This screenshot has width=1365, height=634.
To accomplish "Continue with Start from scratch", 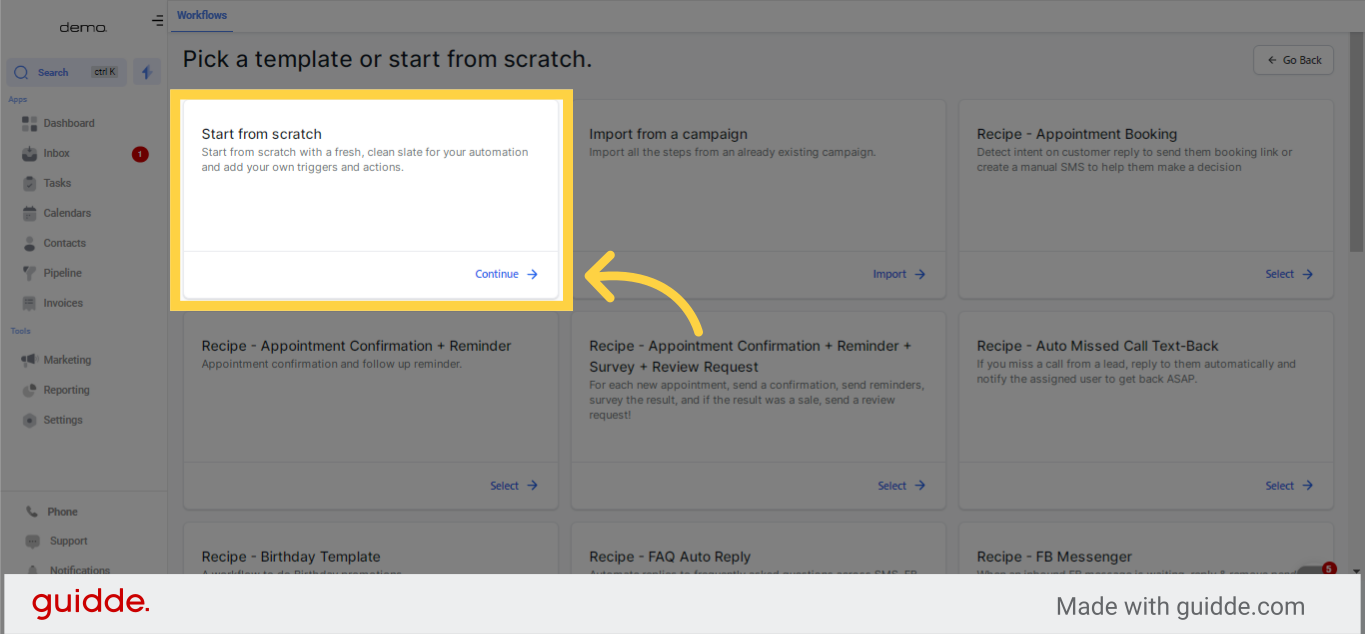I will [x=505, y=273].
